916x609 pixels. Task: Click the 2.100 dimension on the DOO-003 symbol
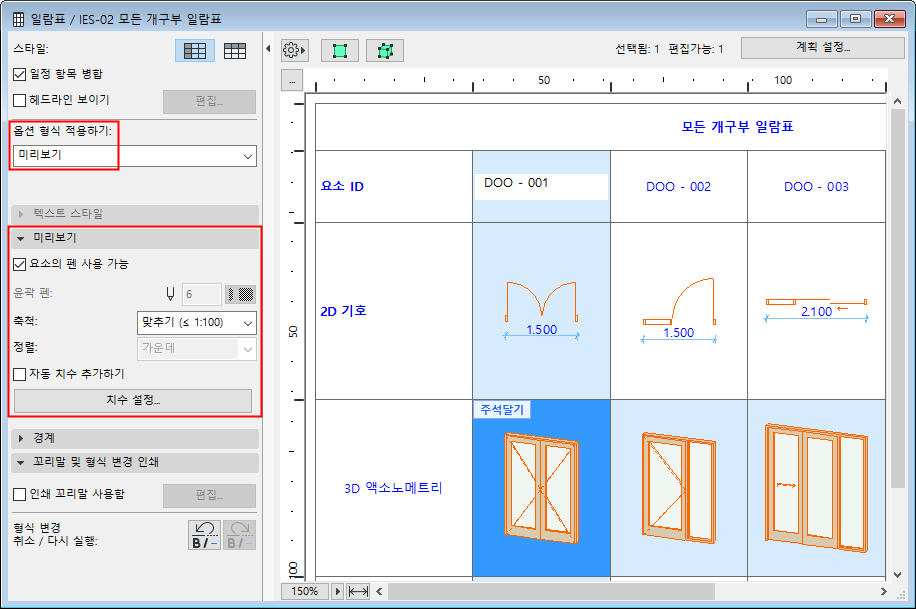(x=816, y=312)
